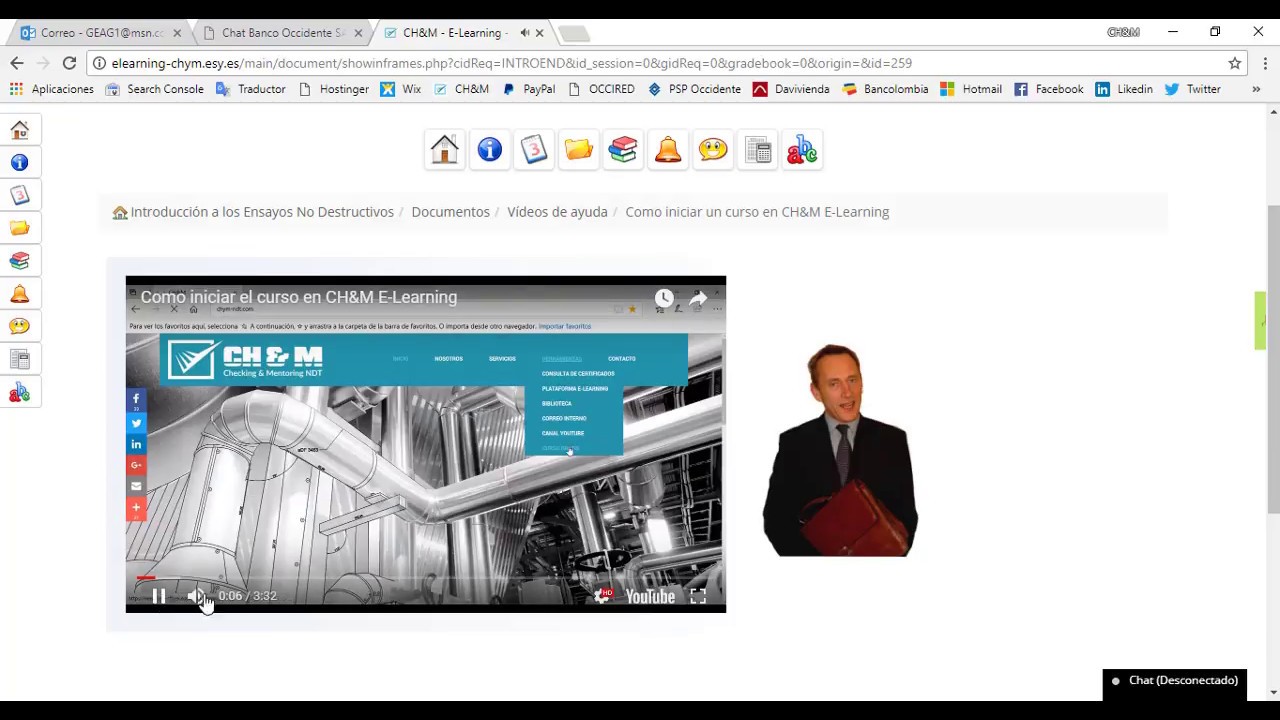Screen dimensions: 1280x720
Task: Open YouTube player settings gear
Action: pyautogui.click(x=602, y=596)
